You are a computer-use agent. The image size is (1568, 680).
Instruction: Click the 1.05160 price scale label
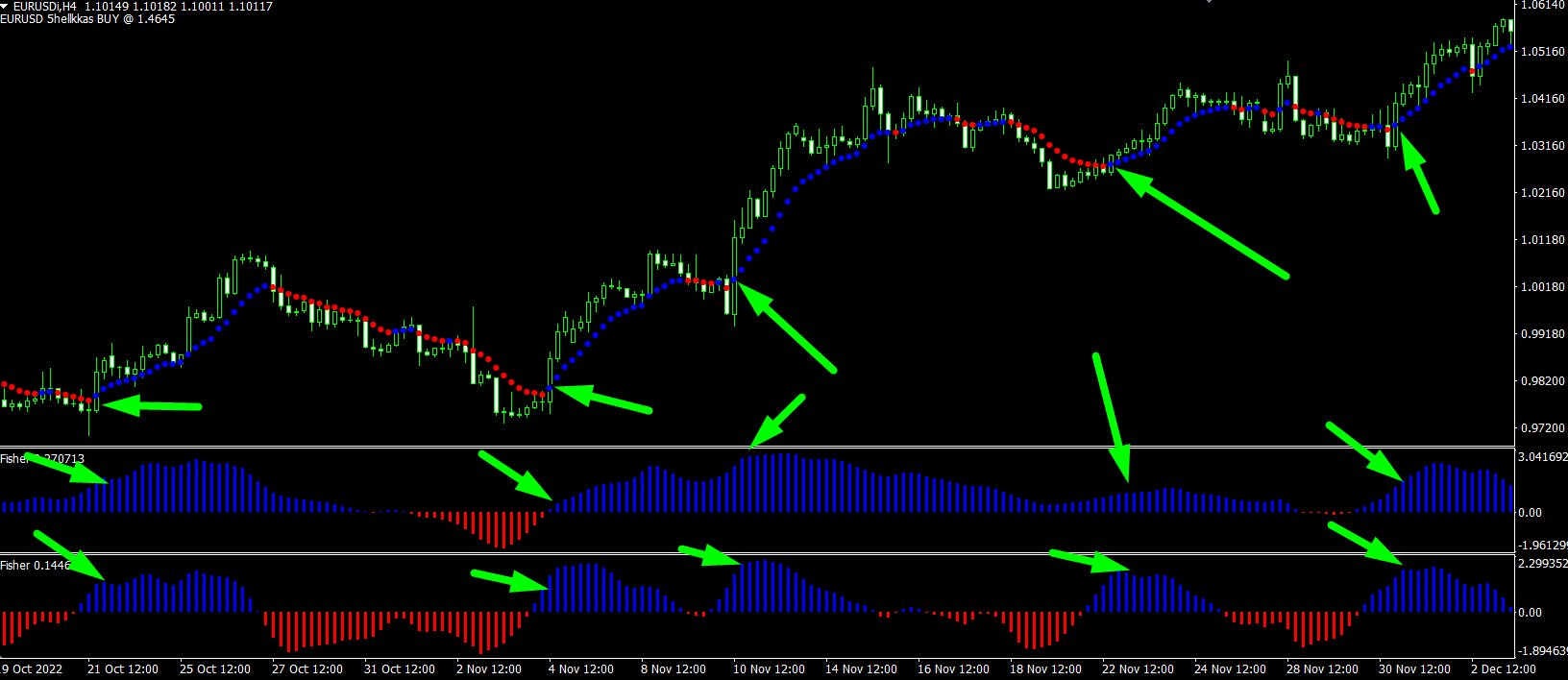tap(1543, 52)
